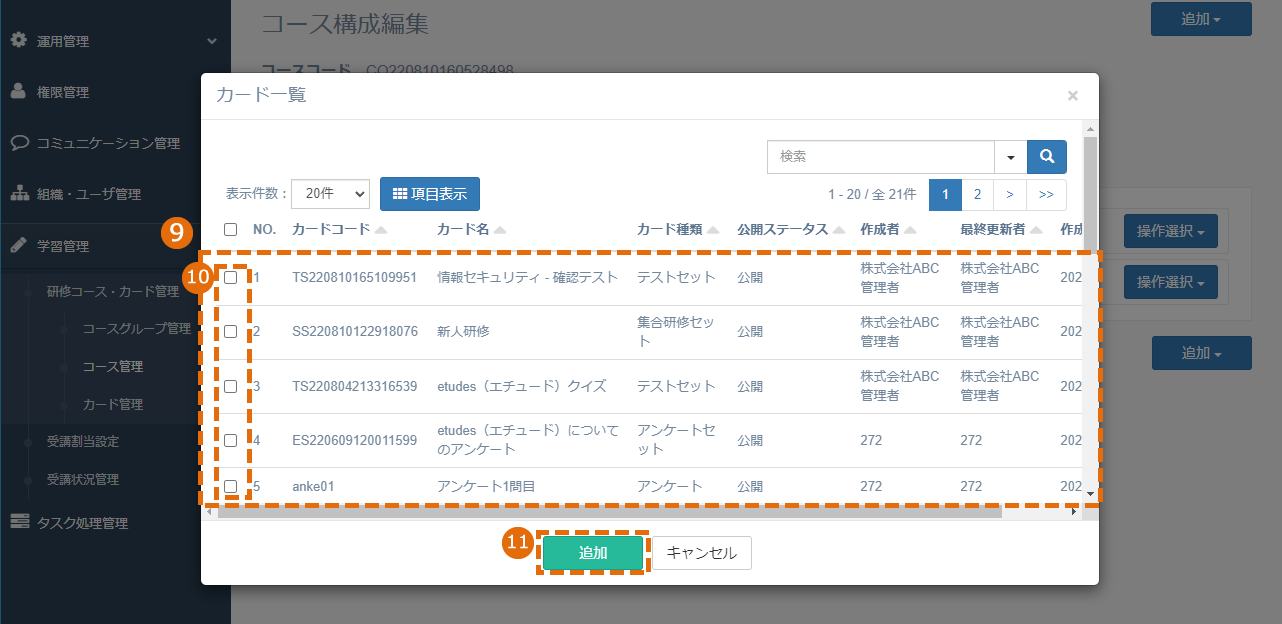Image resolution: width=1282 pixels, height=624 pixels.
Task: Open コース管理 in sidebar
Action: [x=112, y=366]
